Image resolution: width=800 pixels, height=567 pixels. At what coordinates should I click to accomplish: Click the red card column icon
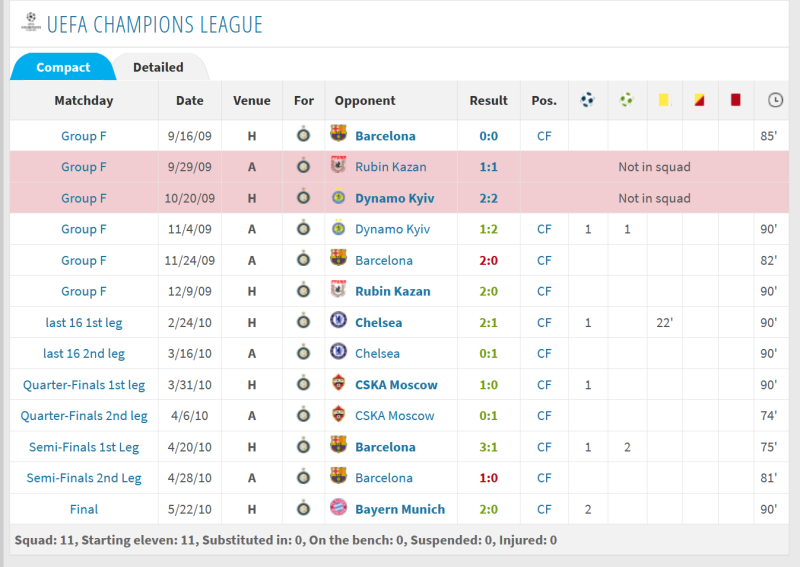point(735,100)
